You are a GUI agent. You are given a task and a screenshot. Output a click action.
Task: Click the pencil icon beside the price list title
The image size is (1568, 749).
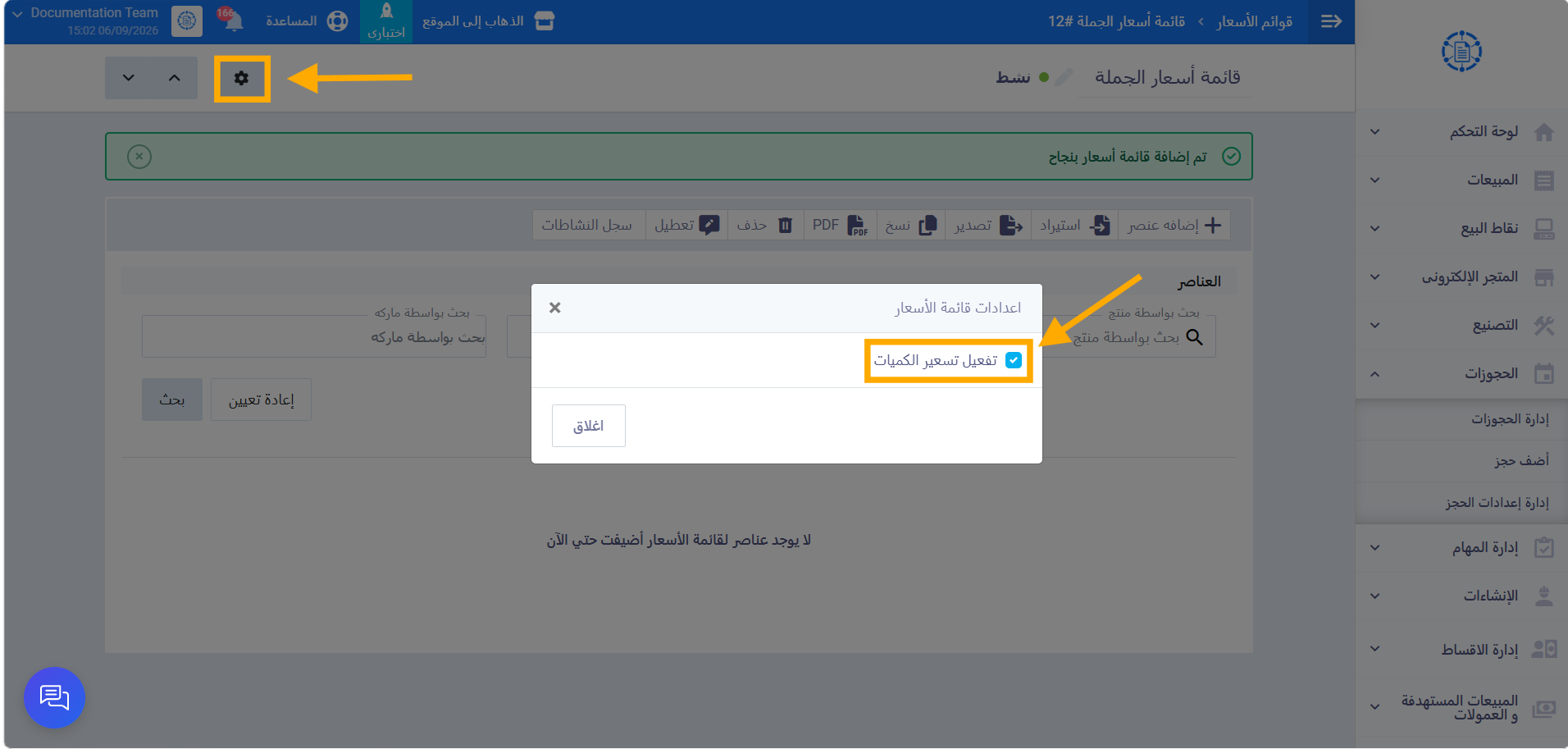(1064, 77)
